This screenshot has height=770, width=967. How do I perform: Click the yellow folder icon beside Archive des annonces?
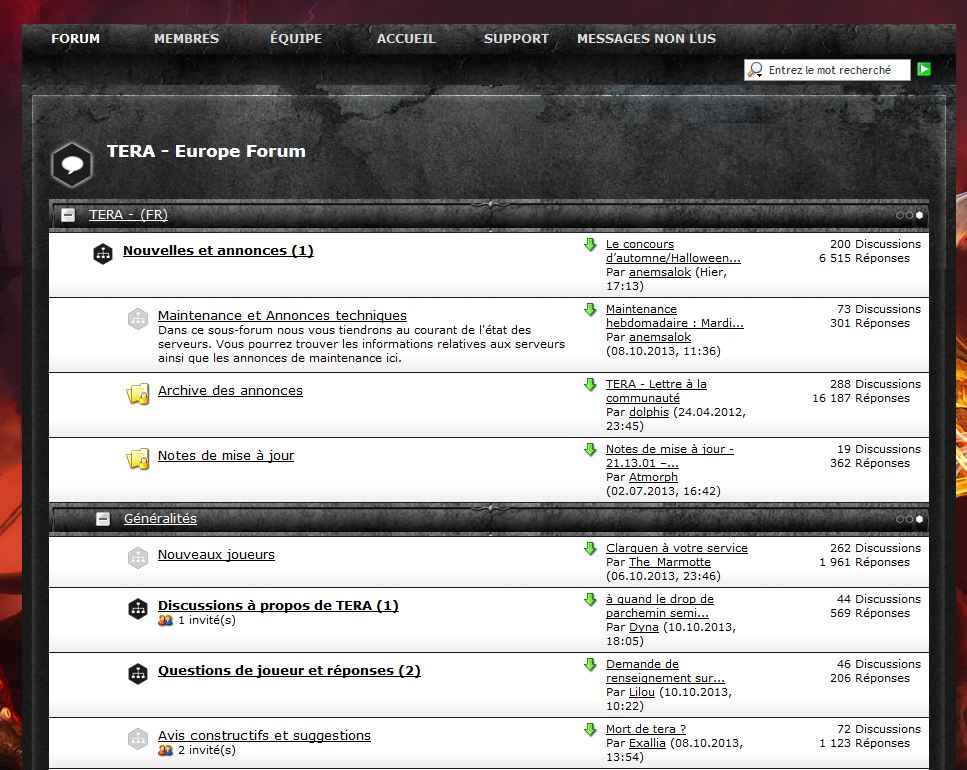pos(138,394)
